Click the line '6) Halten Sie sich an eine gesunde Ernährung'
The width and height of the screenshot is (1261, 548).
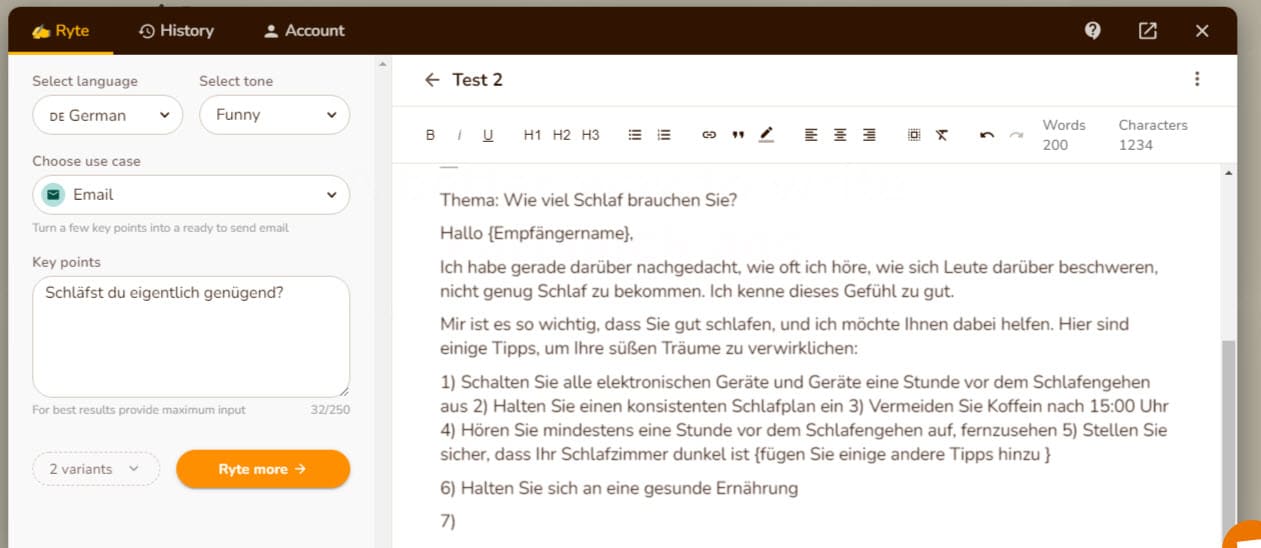[x=619, y=489]
